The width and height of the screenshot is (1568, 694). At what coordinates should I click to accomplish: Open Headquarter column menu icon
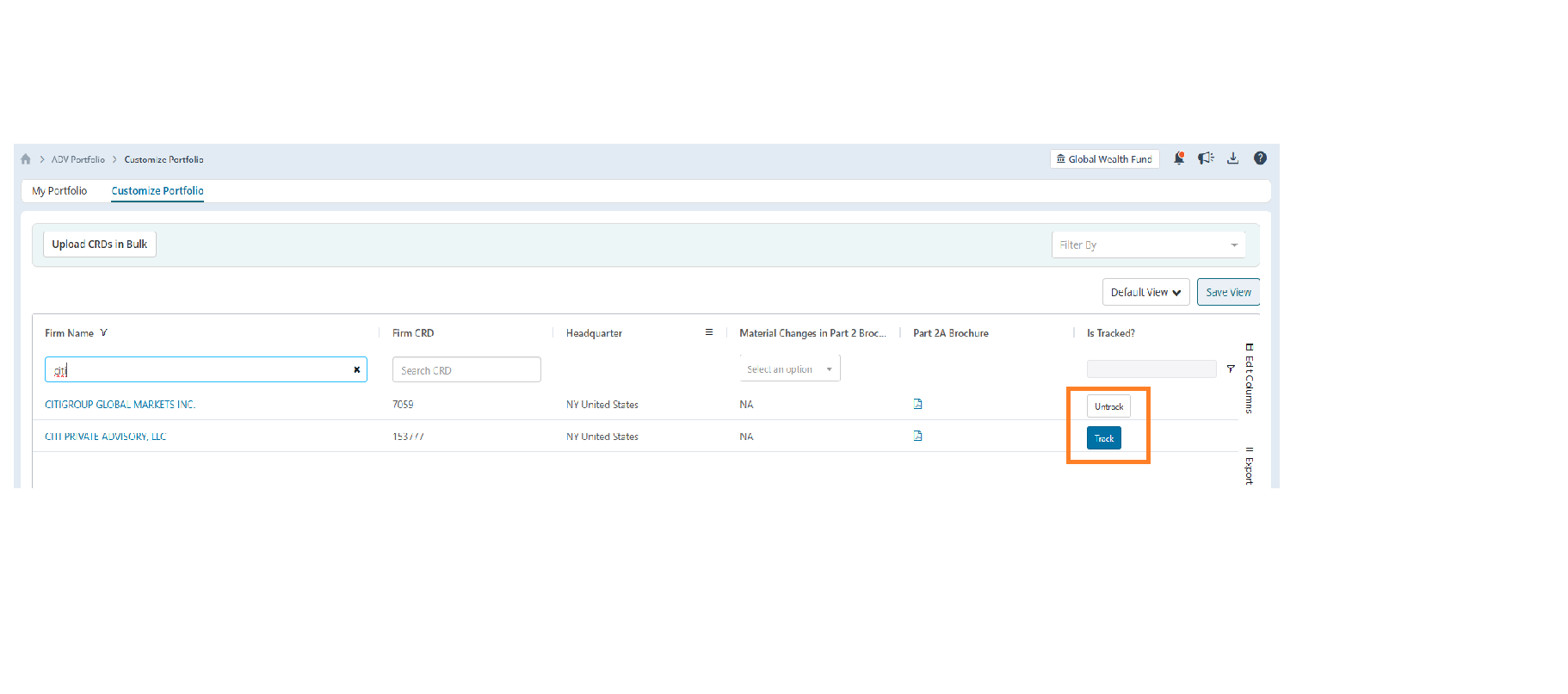(x=709, y=332)
